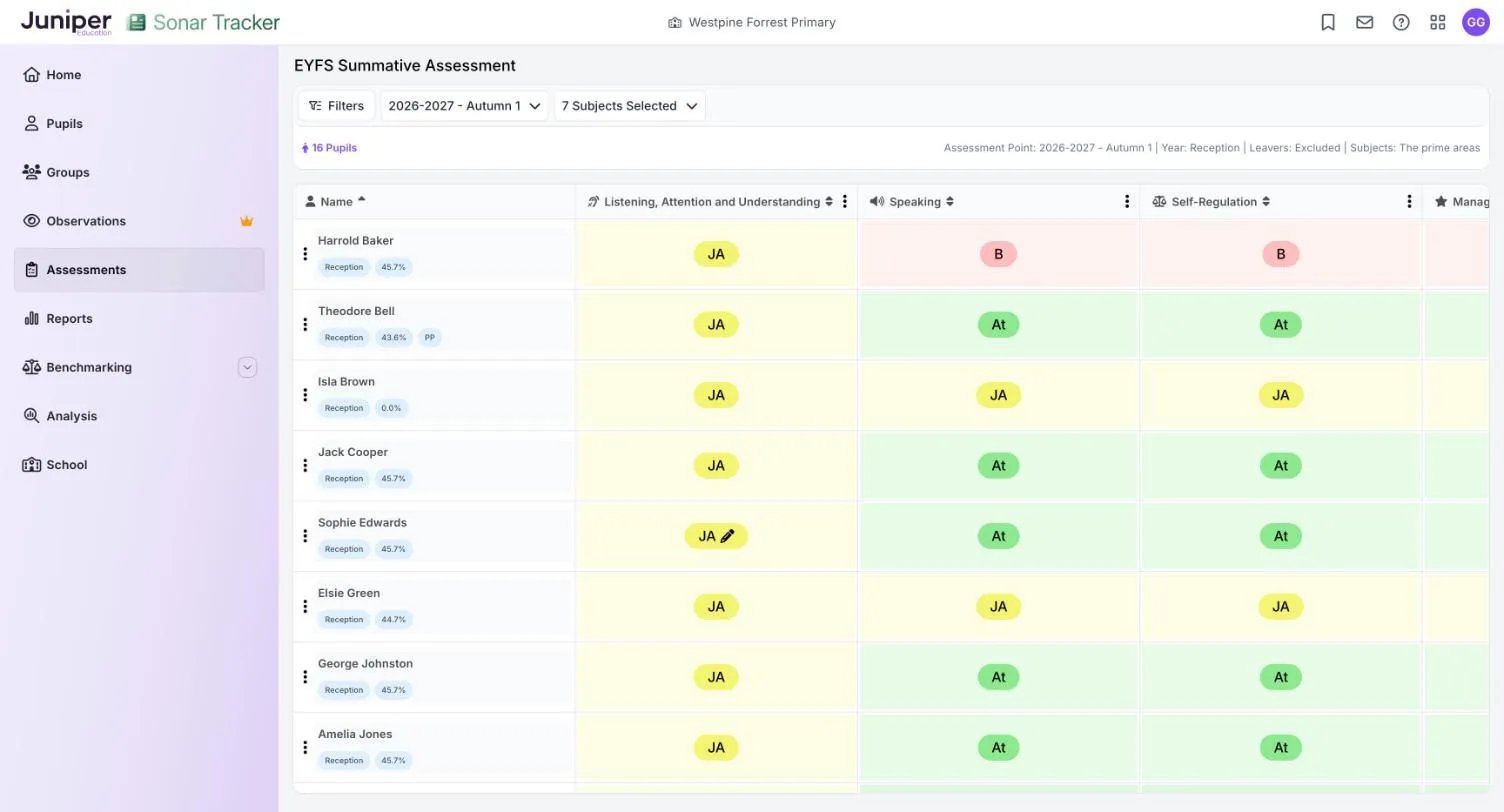The width and height of the screenshot is (1504, 812).
Task: Open Analysis in sidebar
Action: (x=139, y=416)
